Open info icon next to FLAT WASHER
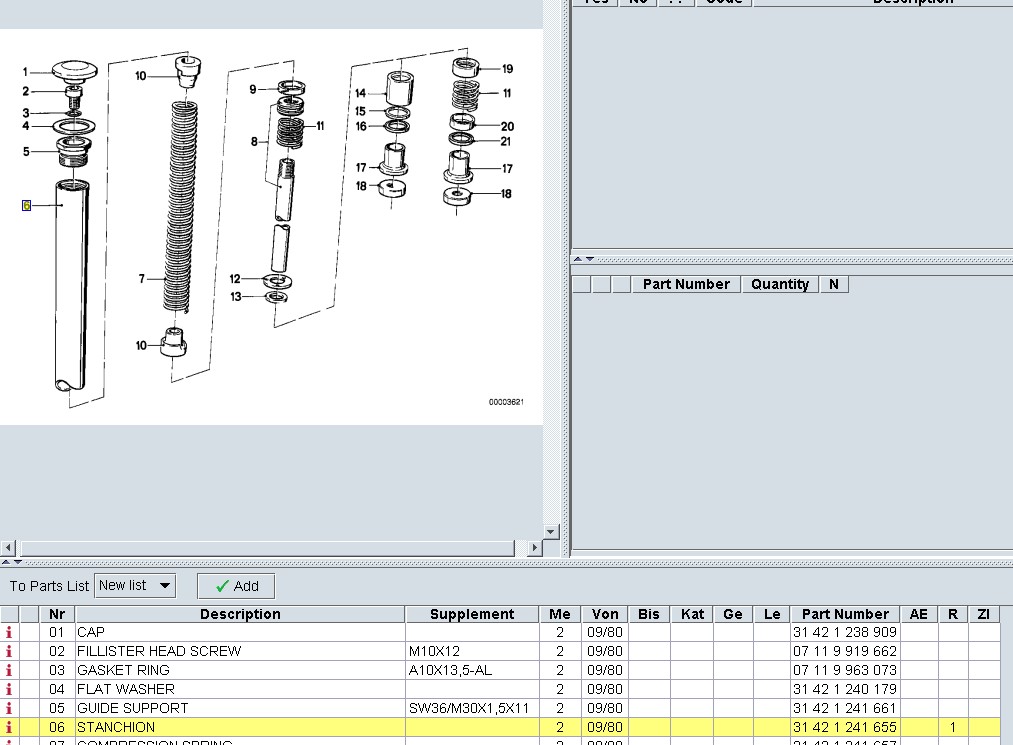The height and width of the screenshot is (745, 1013). pos(10,690)
